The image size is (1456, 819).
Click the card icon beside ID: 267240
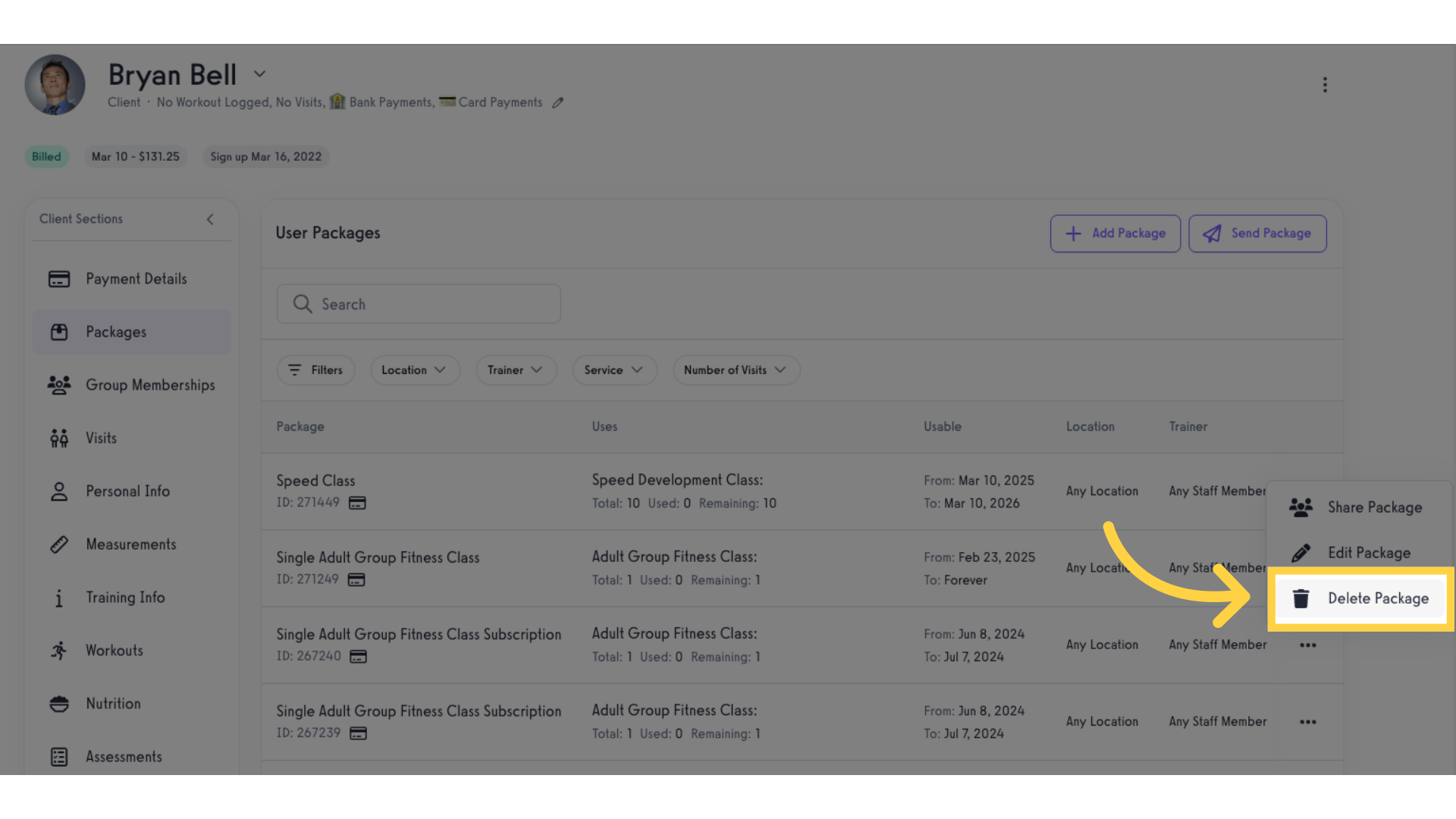[358, 657]
